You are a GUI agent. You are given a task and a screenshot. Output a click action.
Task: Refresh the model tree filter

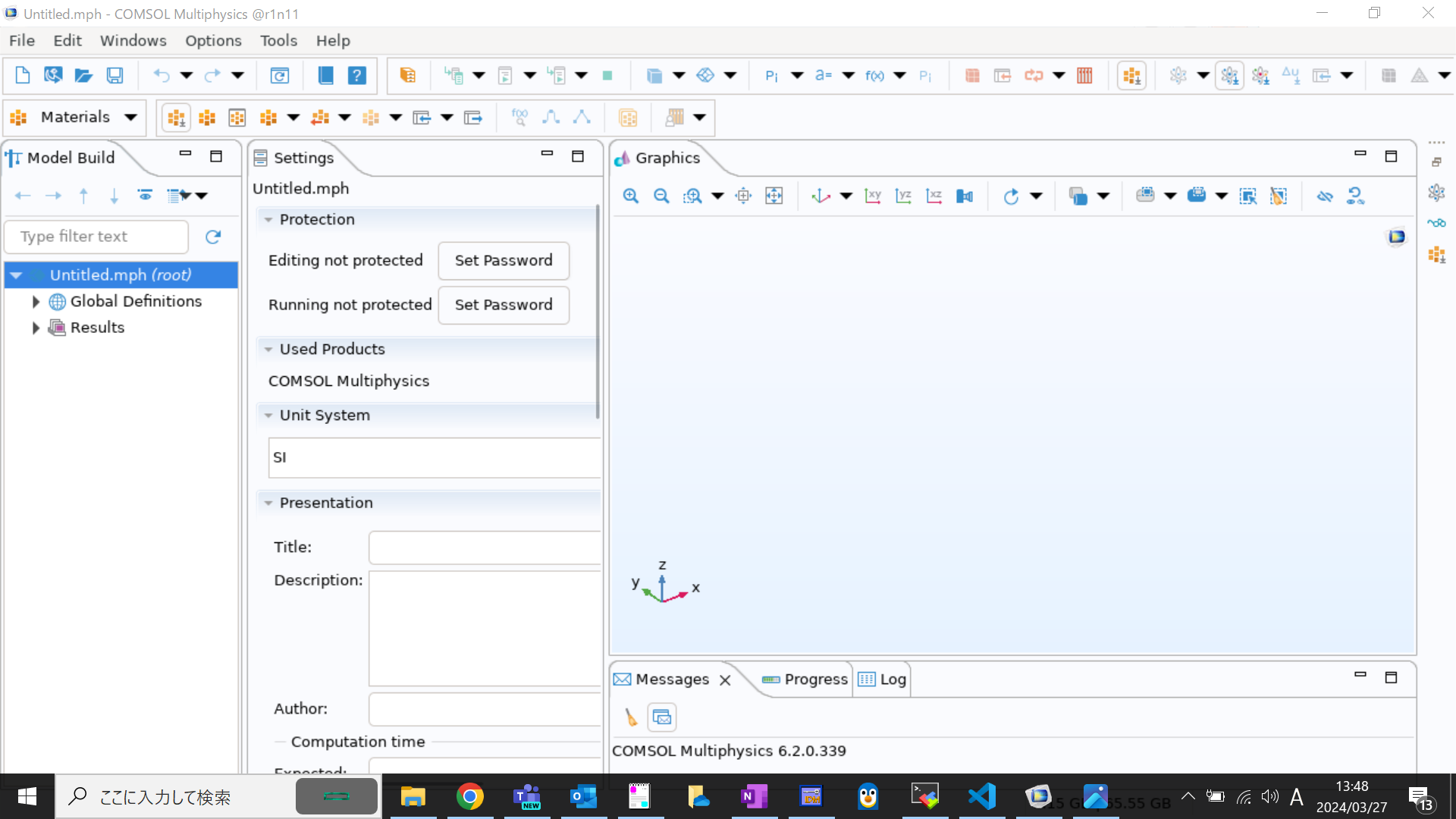(x=213, y=237)
